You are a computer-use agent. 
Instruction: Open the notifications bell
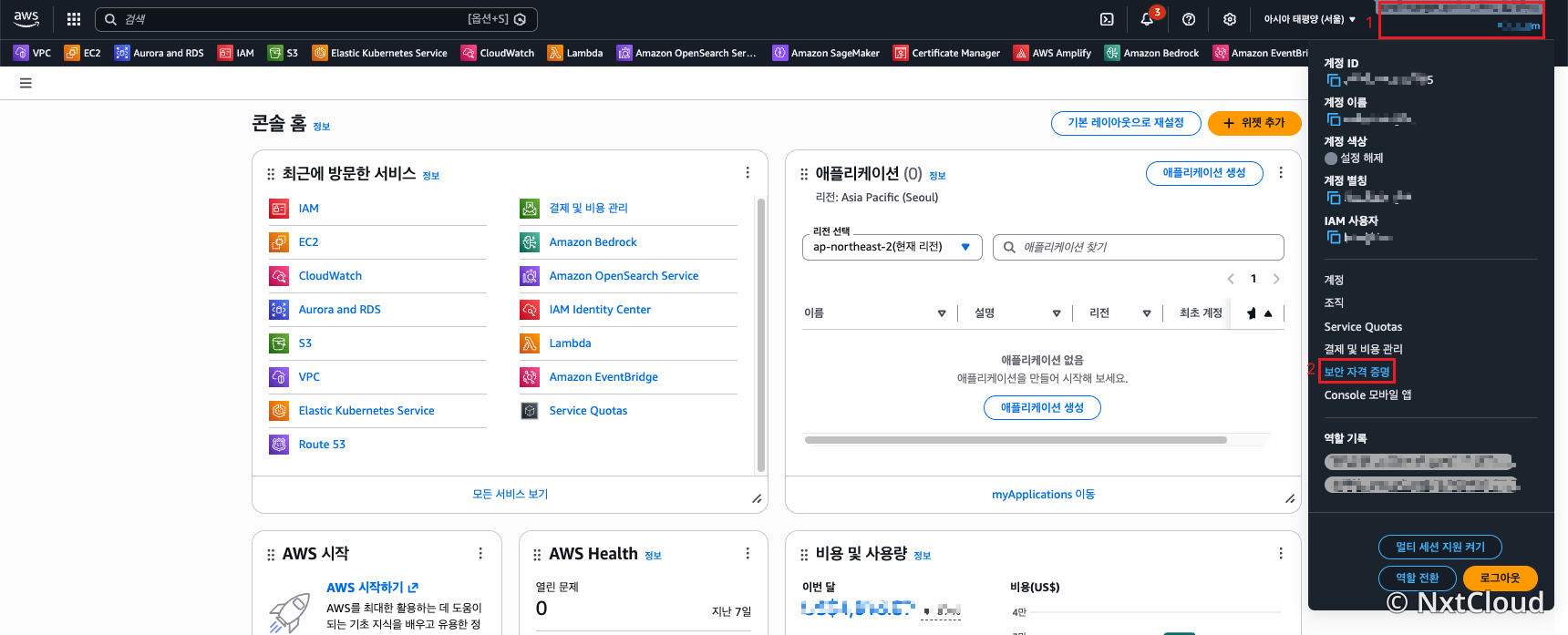point(1148,19)
